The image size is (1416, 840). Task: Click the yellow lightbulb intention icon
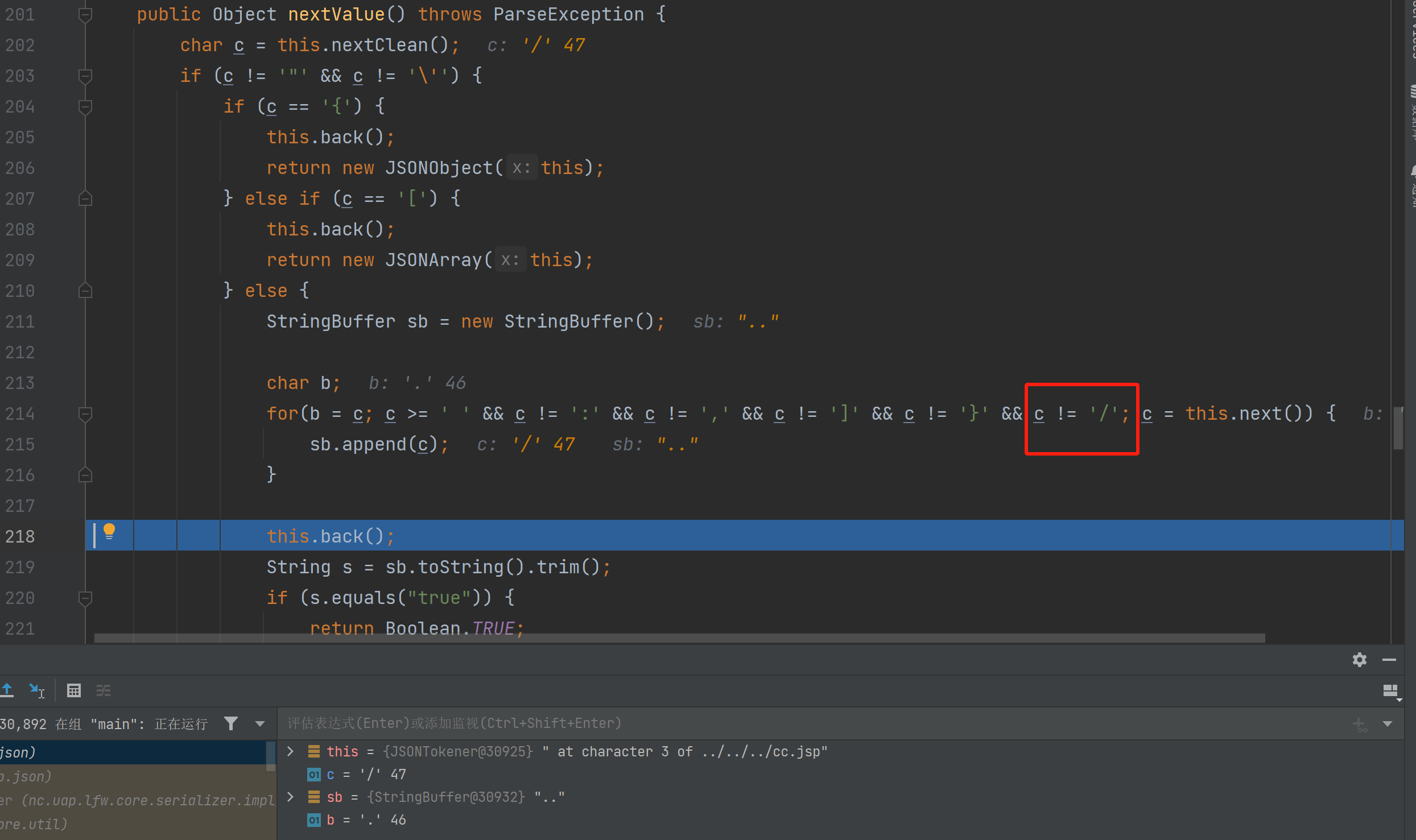click(x=109, y=531)
